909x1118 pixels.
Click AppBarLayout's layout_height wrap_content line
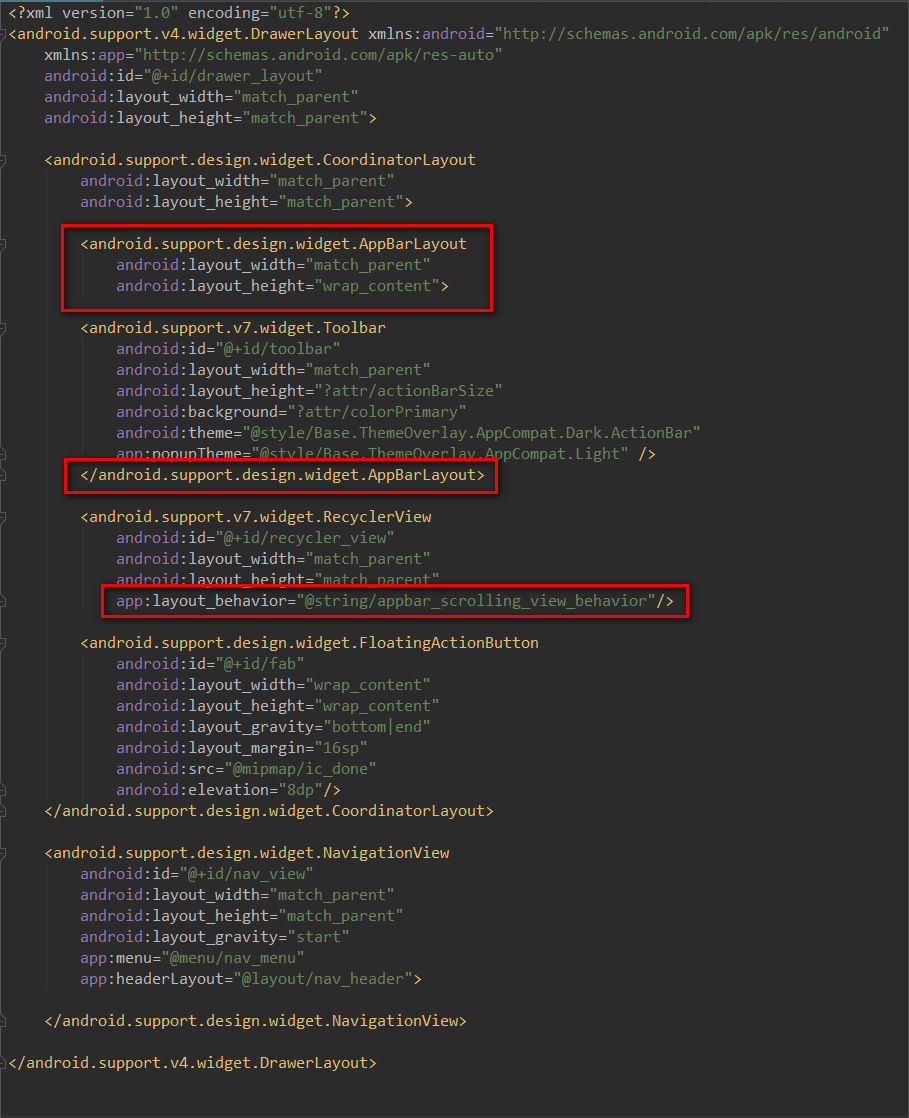click(282, 286)
